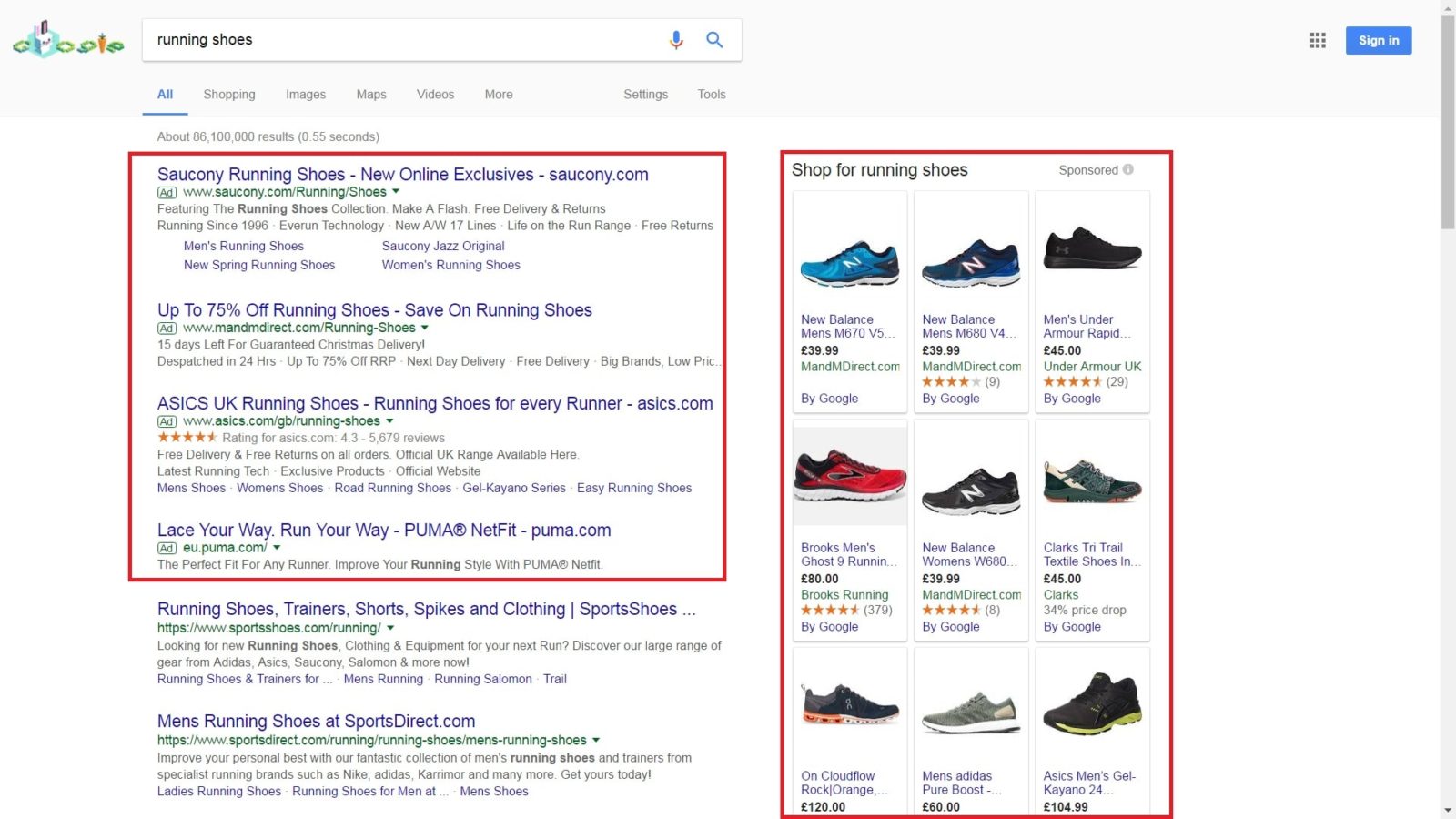Click the page vertical scrollbar thumb
Image resolution: width=1456 pixels, height=819 pixels.
pos(1448,120)
